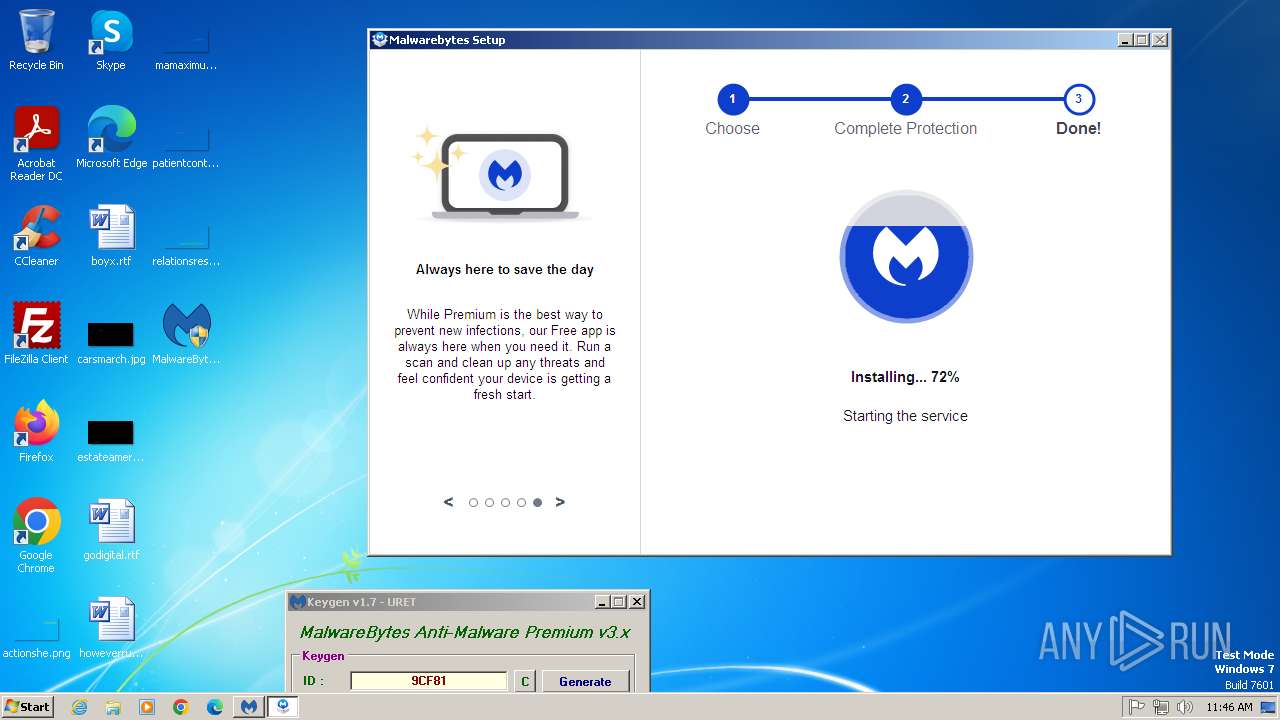Open the mamaximu desktop file

186,50
